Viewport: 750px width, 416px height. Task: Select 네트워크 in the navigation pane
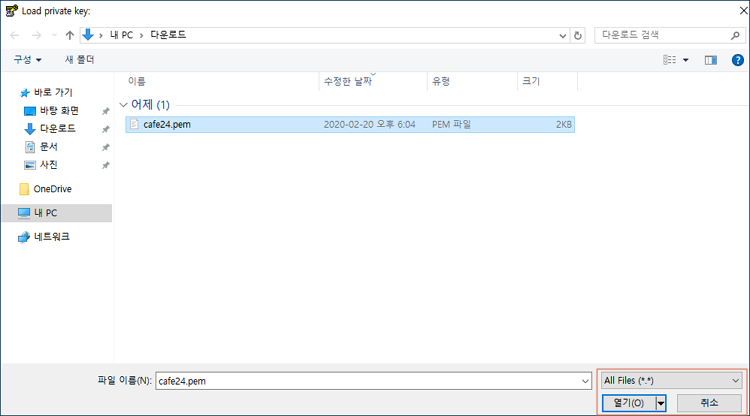click(52, 237)
